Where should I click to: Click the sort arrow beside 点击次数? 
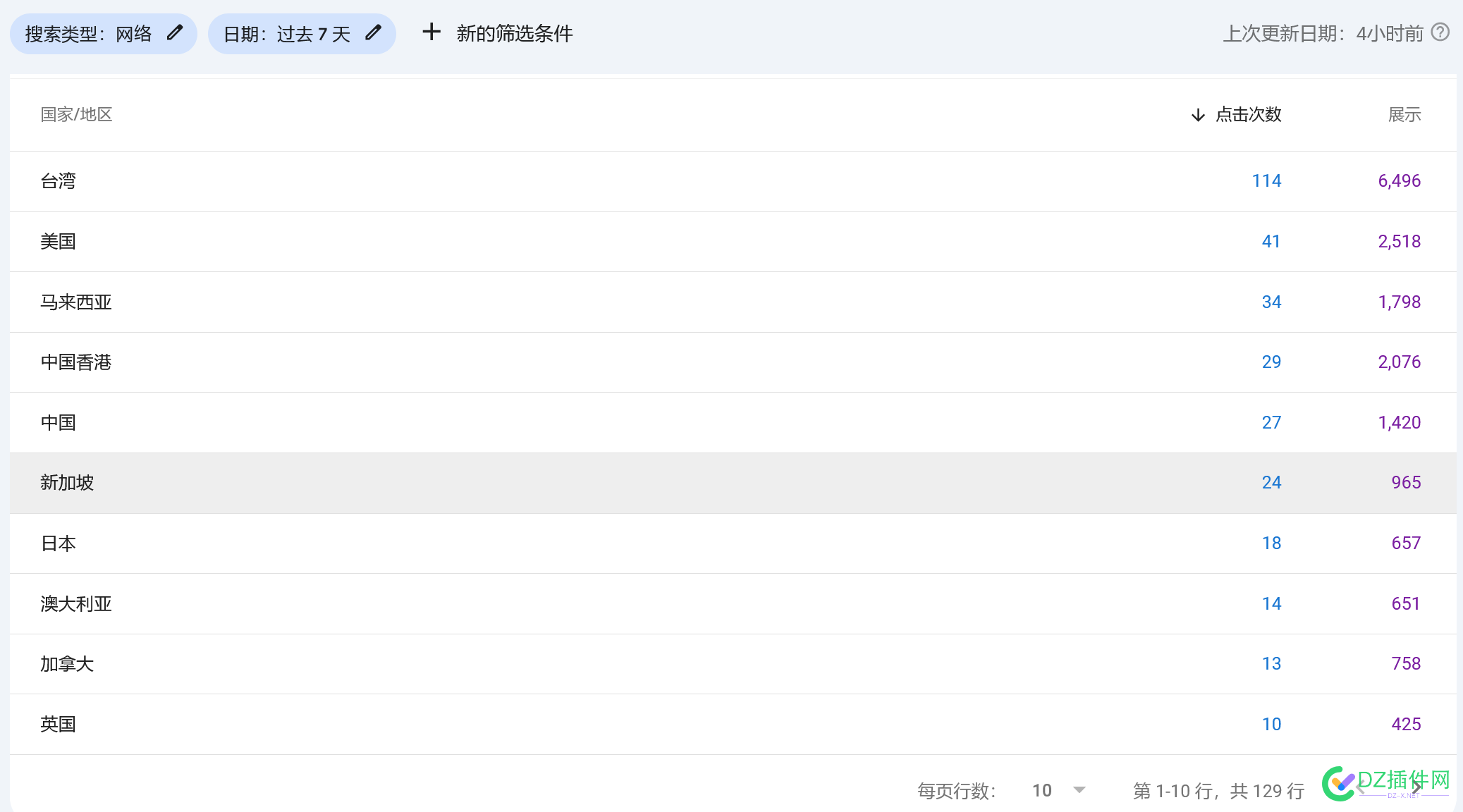tap(1198, 115)
